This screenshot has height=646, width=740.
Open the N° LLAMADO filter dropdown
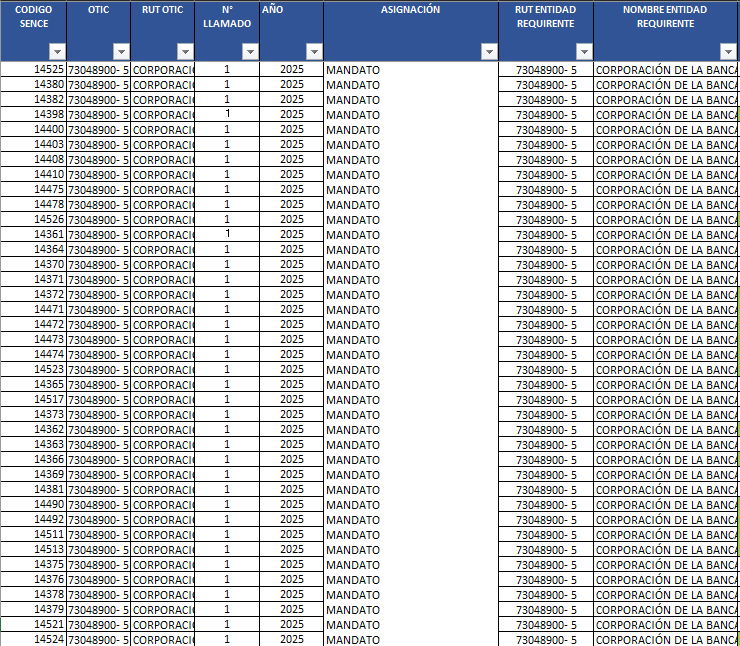[x=250, y=51]
